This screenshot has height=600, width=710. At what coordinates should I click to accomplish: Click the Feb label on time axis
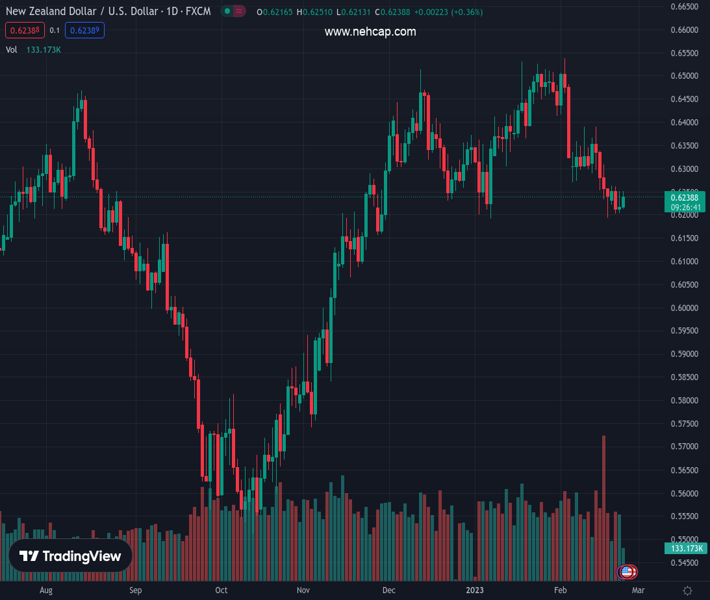561,591
